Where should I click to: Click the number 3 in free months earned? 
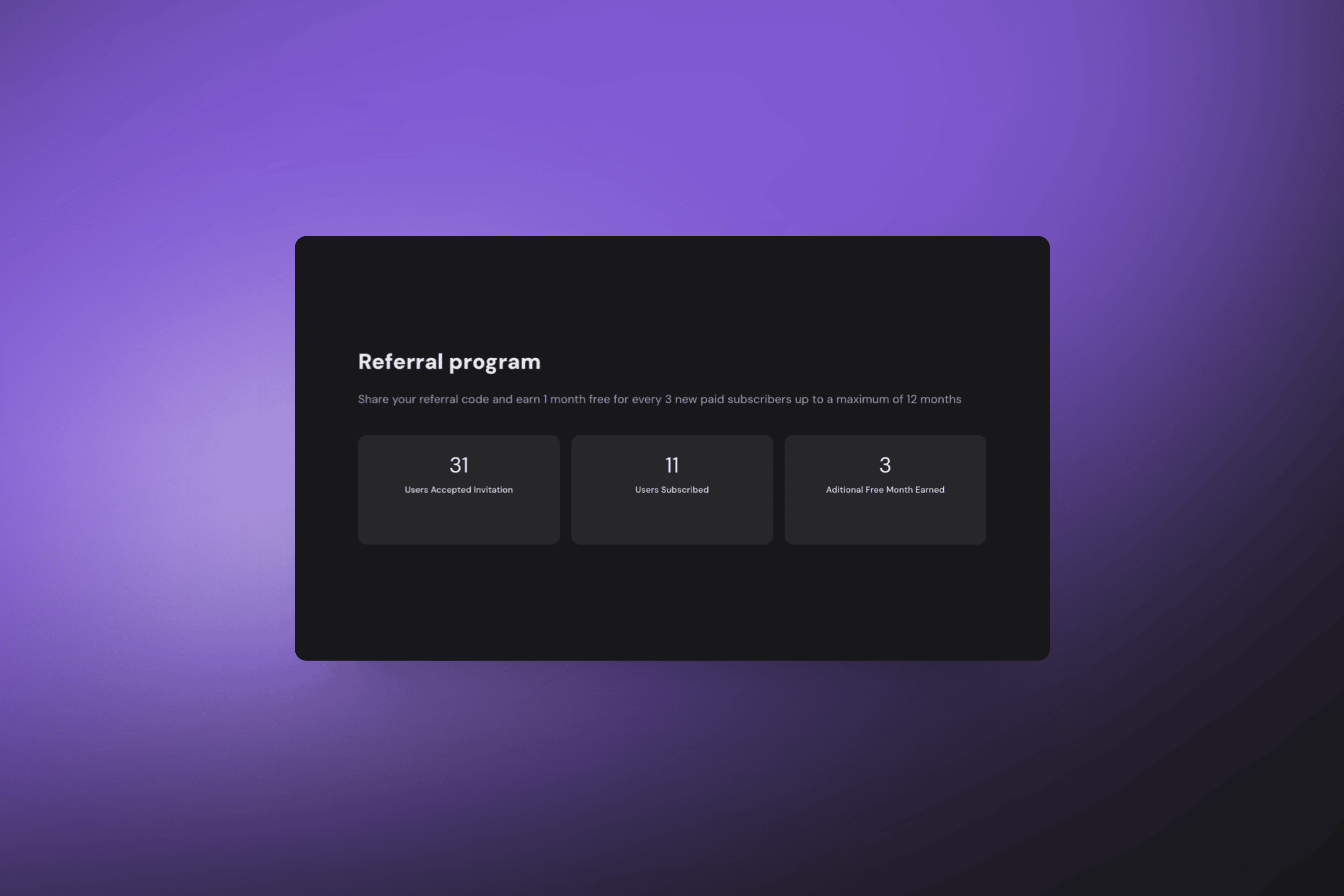[x=885, y=465]
